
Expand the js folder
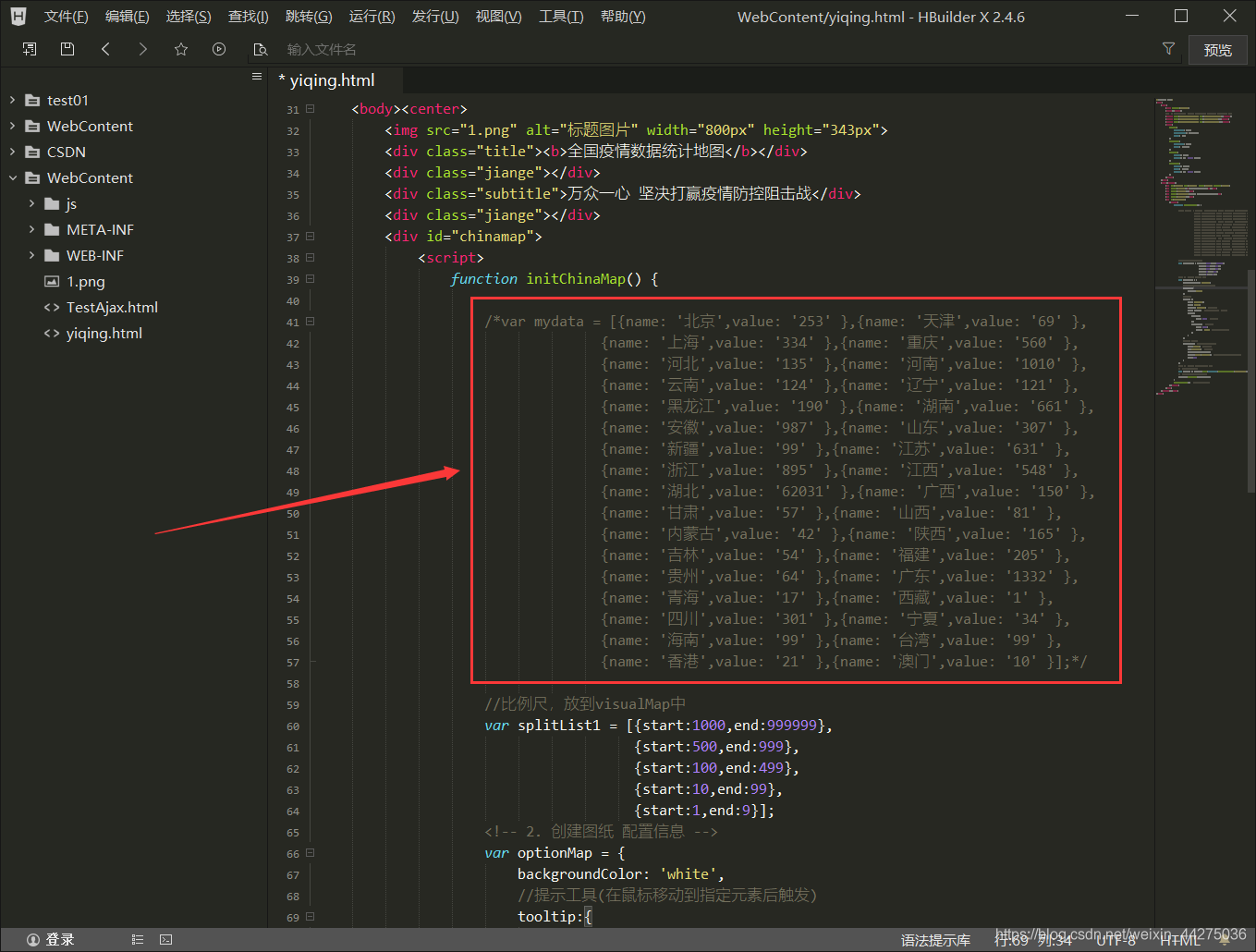31,203
